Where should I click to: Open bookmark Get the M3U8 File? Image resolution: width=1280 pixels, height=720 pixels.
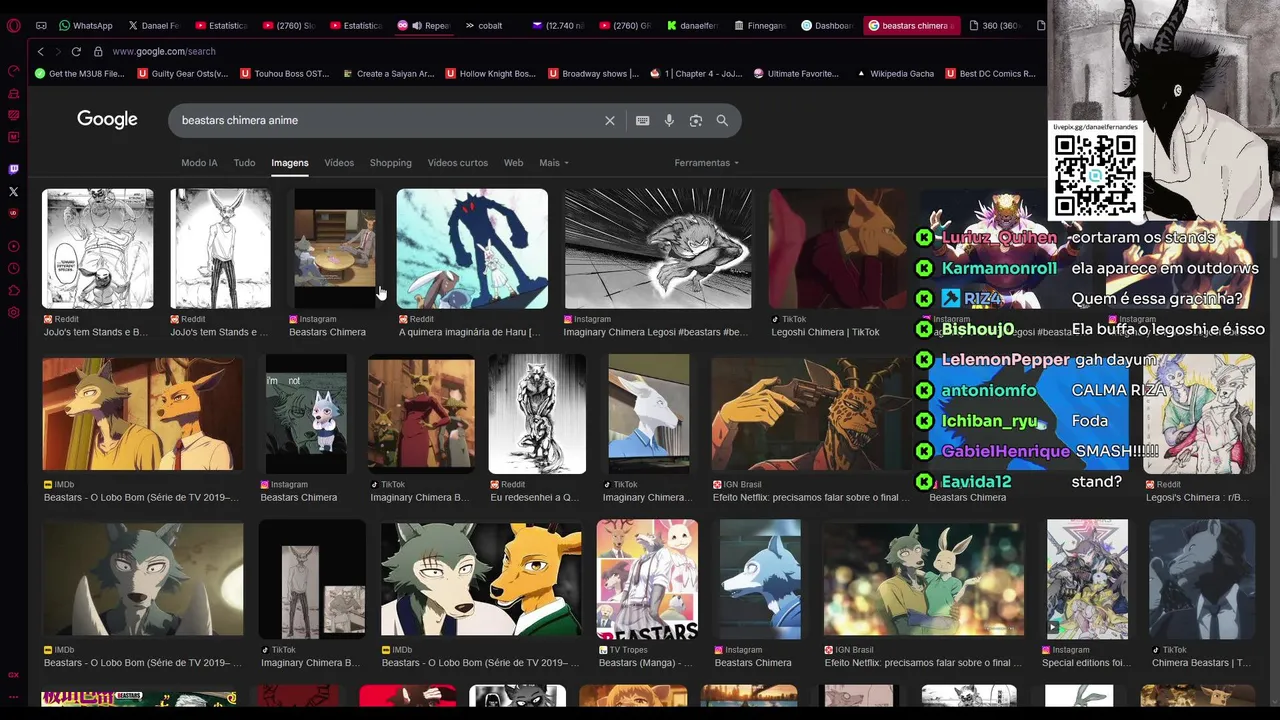pos(79,73)
